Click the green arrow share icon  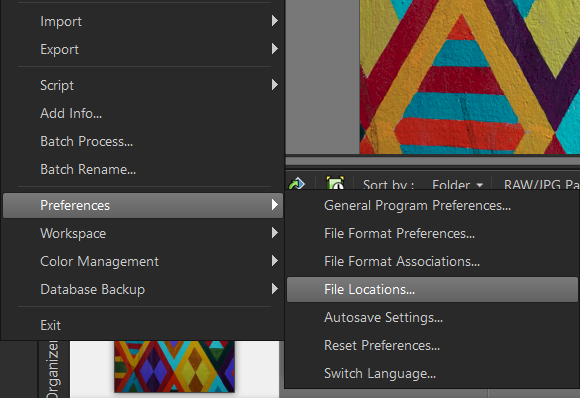(x=297, y=183)
